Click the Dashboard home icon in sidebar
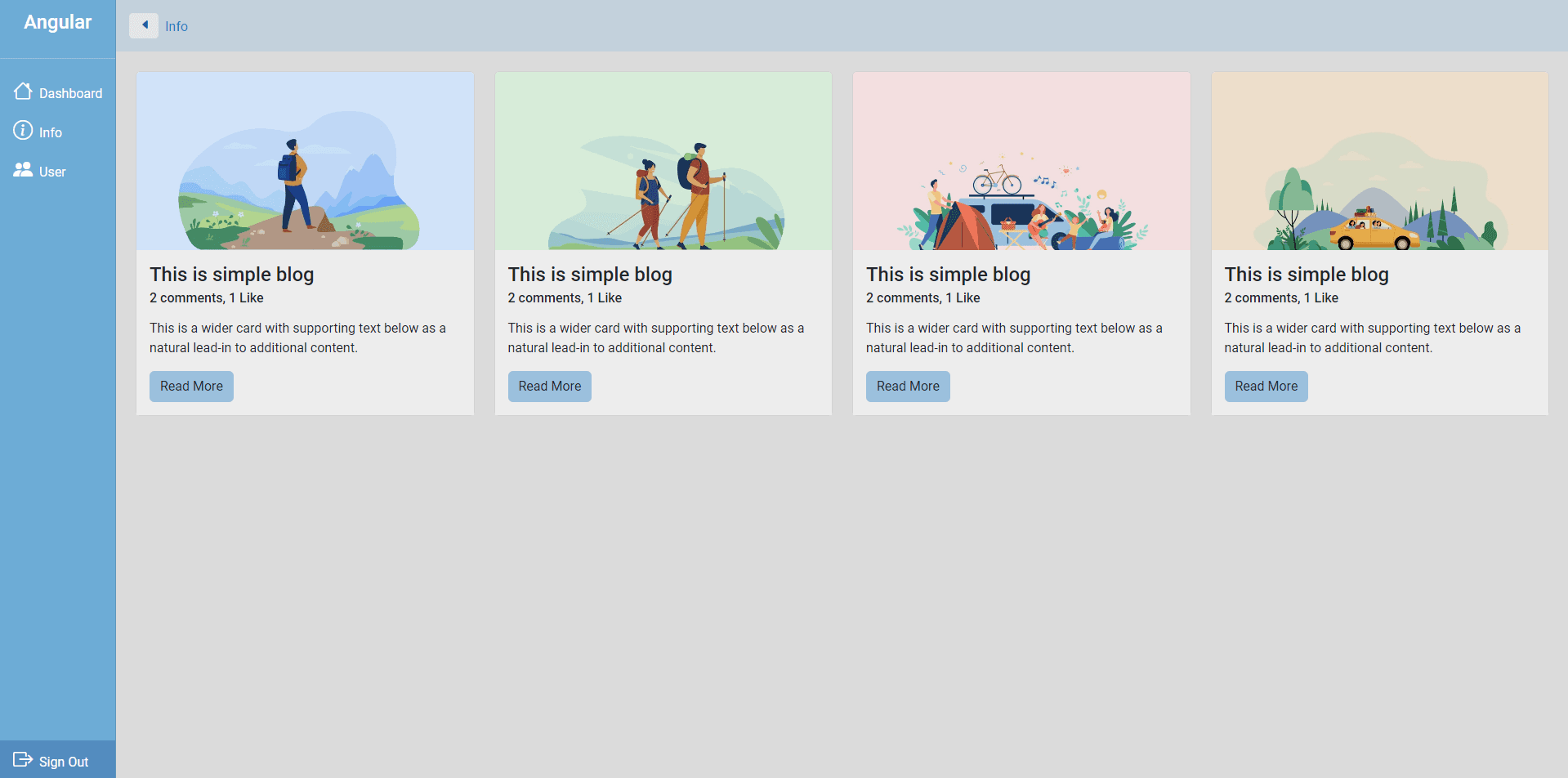Image resolution: width=1568 pixels, height=778 pixels. pyautogui.click(x=22, y=92)
